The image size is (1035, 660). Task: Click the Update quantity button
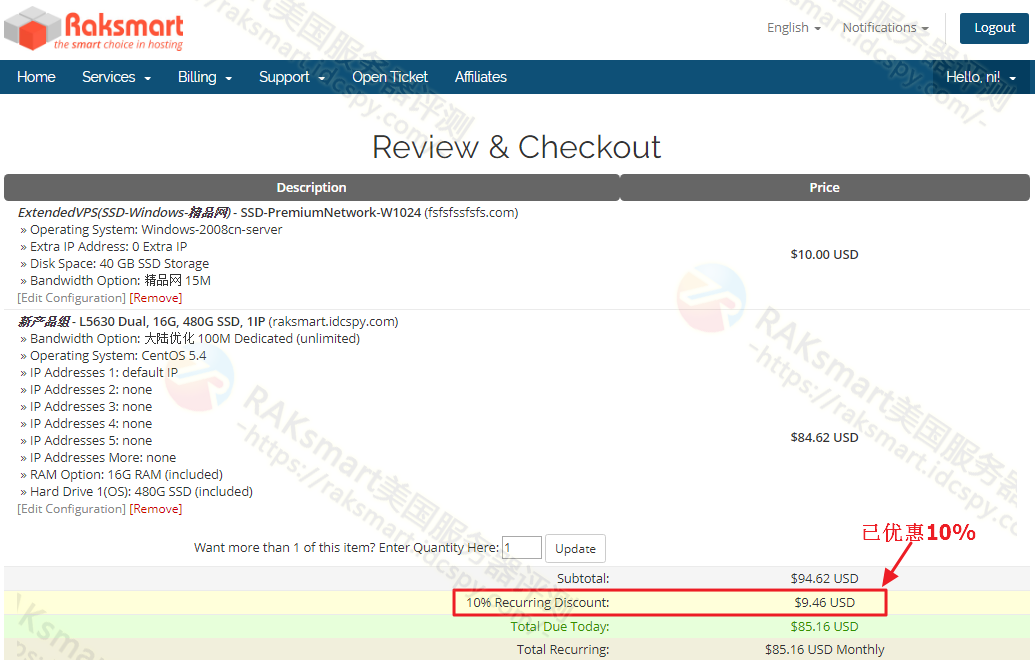pyautogui.click(x=575, y=548)
